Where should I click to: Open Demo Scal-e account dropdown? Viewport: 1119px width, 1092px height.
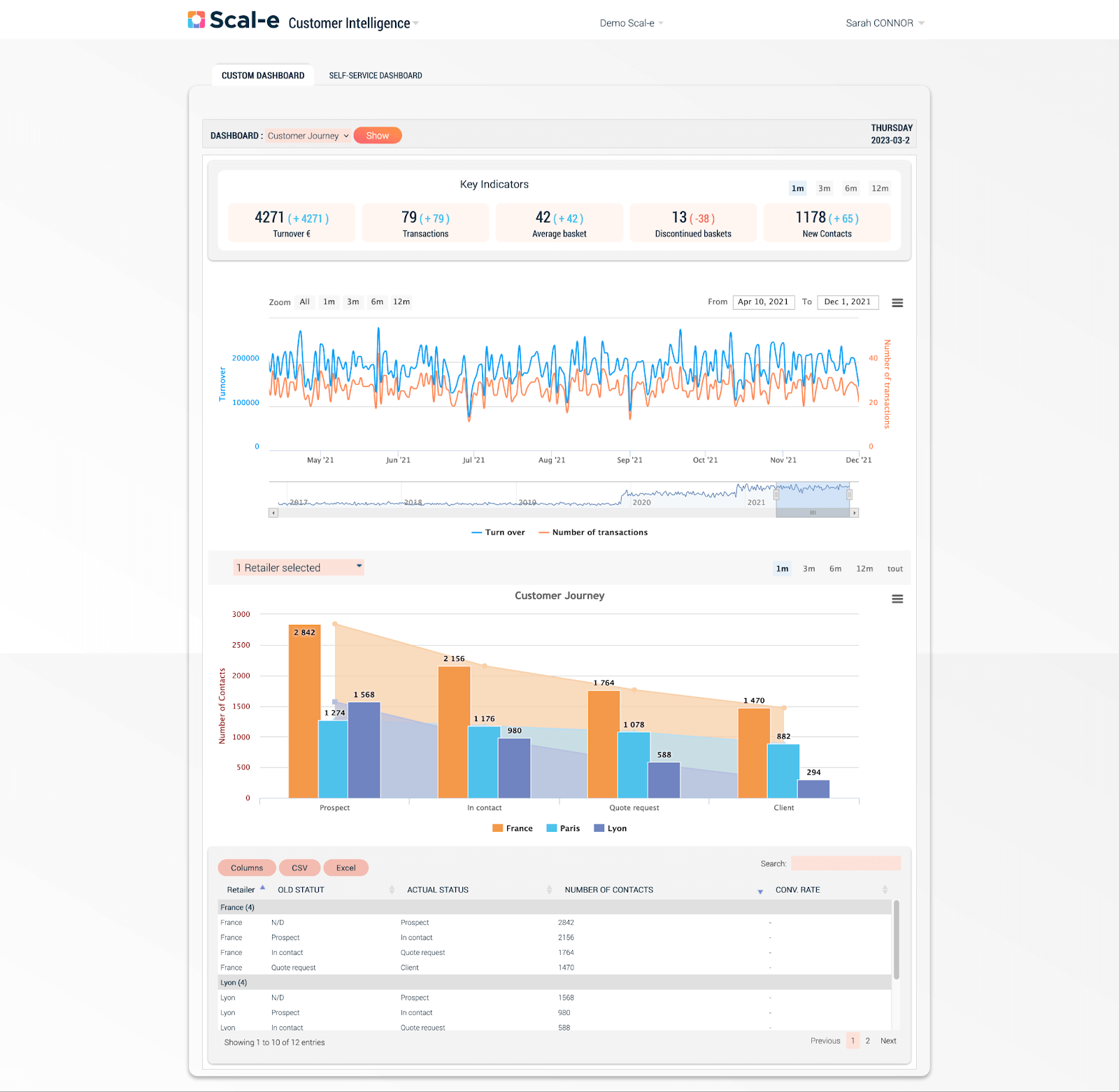click(632, 23)
